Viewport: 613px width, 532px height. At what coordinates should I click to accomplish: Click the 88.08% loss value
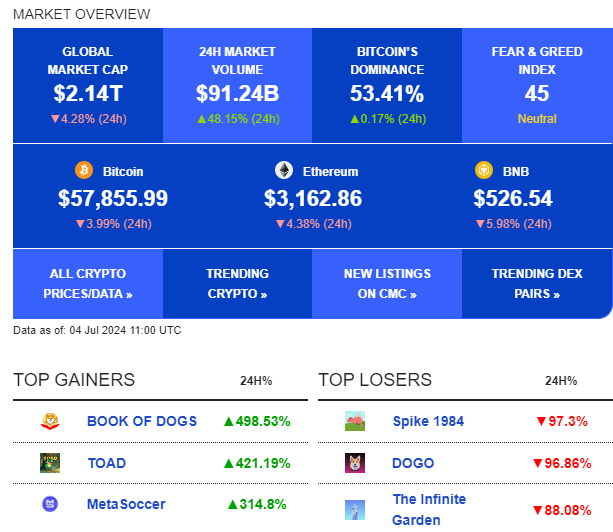pyautogui.click(x=562, y=510)
